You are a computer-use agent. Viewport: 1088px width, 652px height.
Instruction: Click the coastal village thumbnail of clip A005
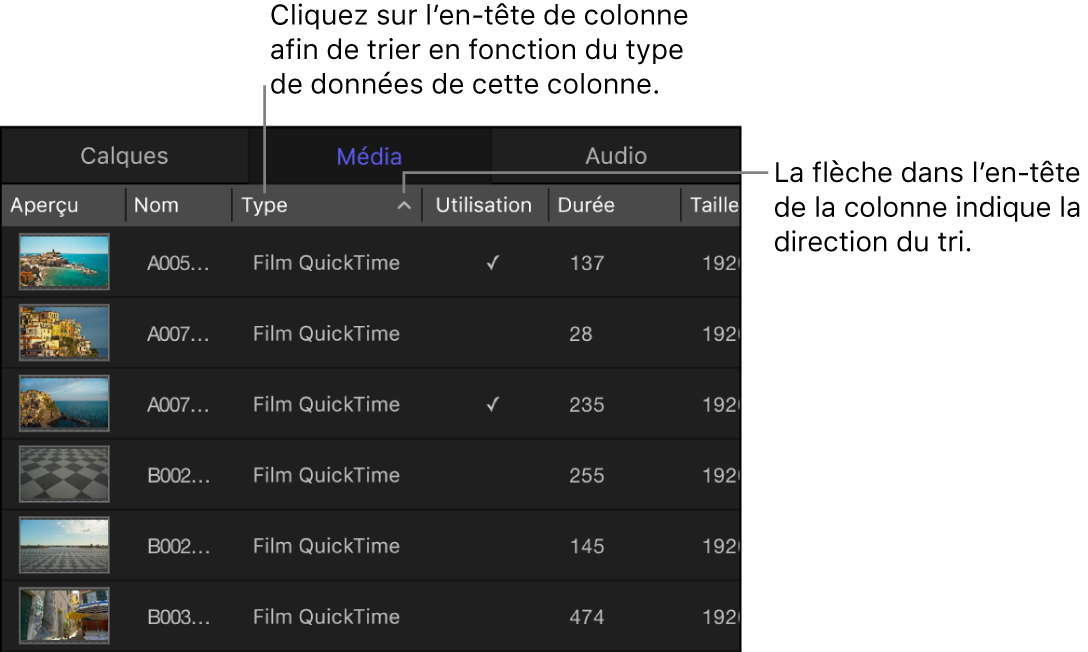pyautogui.click(x=63, y=262)
